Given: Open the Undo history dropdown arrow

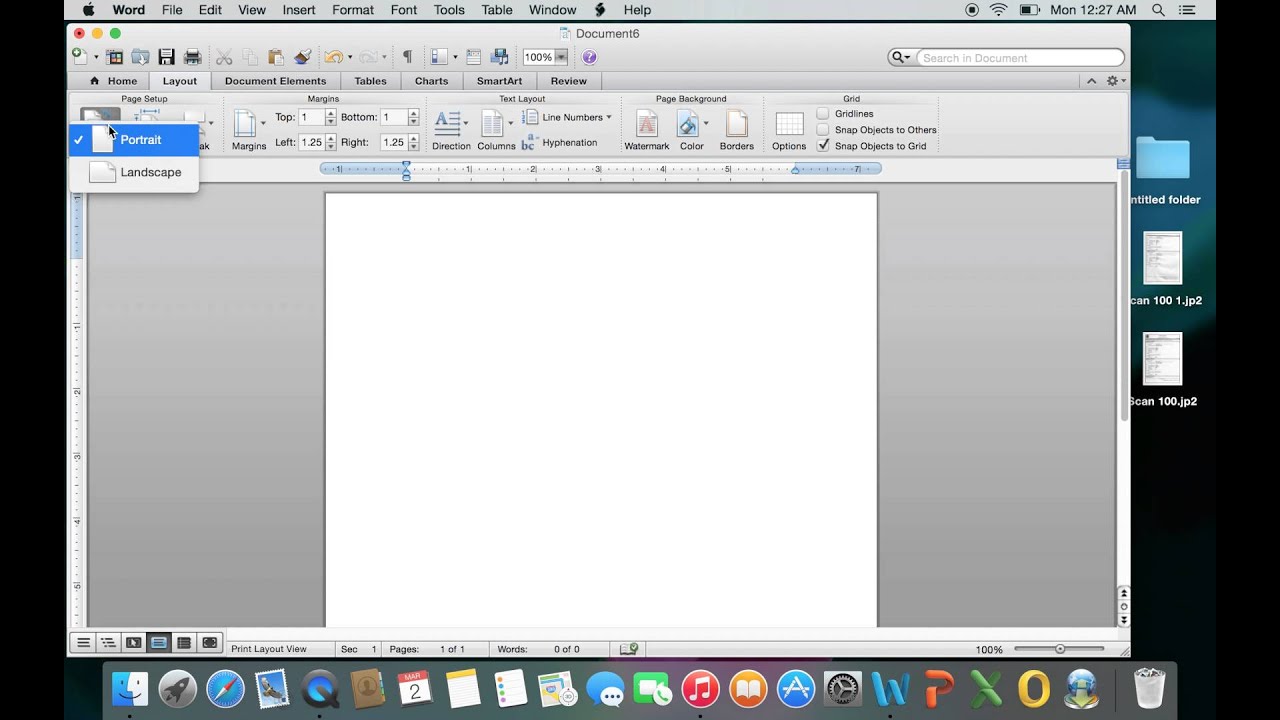Looking at the screenshot, I should coord(349,58).
